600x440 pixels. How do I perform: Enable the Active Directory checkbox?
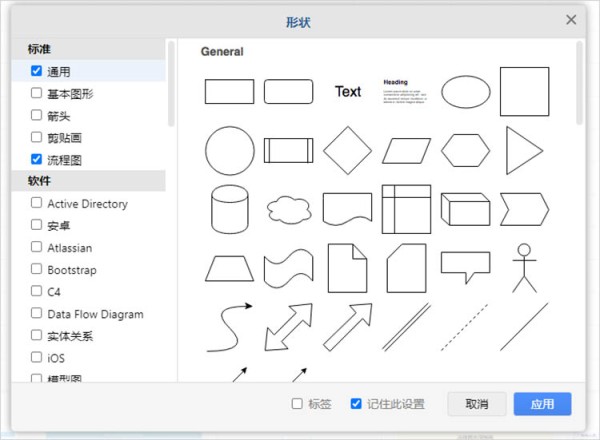(x=36, y=202)
